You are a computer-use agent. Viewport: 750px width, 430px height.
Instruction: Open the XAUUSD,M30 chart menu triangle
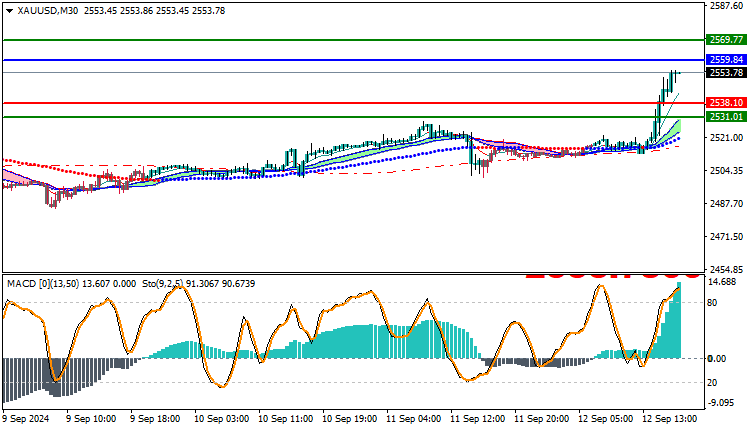click(9, 11)
